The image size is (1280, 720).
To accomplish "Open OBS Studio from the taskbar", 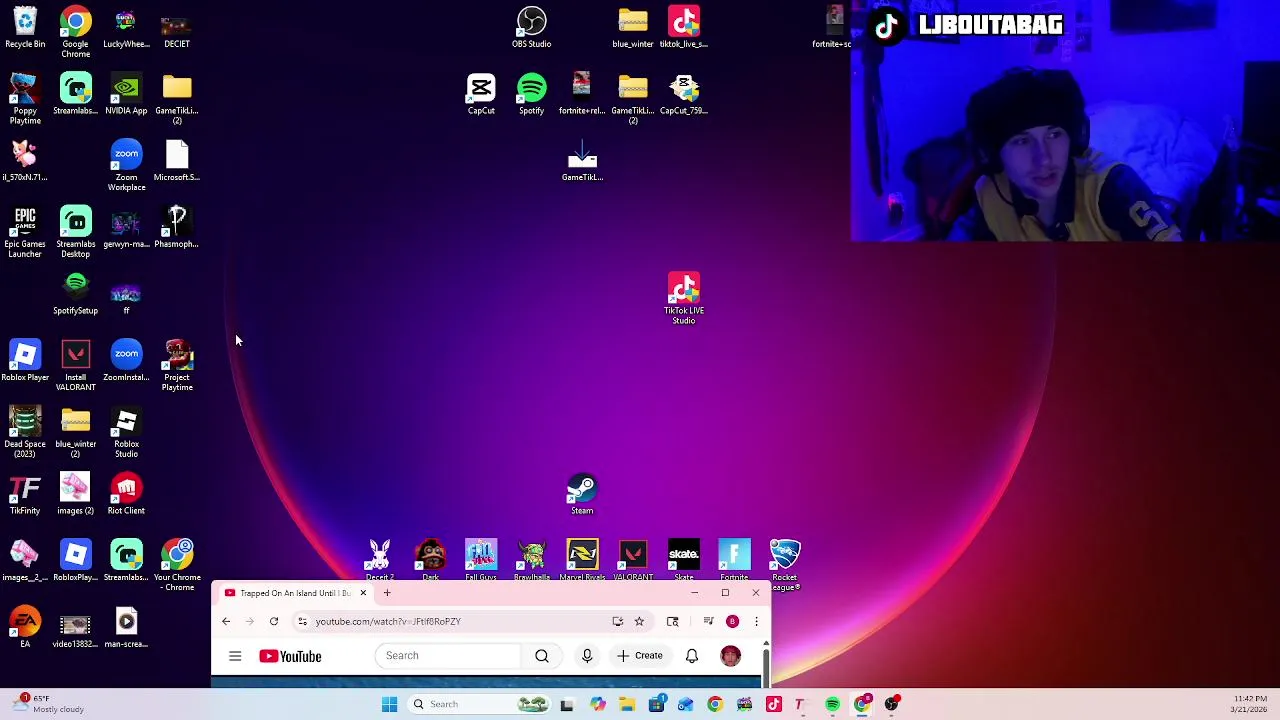I will (x=891, y=704).
